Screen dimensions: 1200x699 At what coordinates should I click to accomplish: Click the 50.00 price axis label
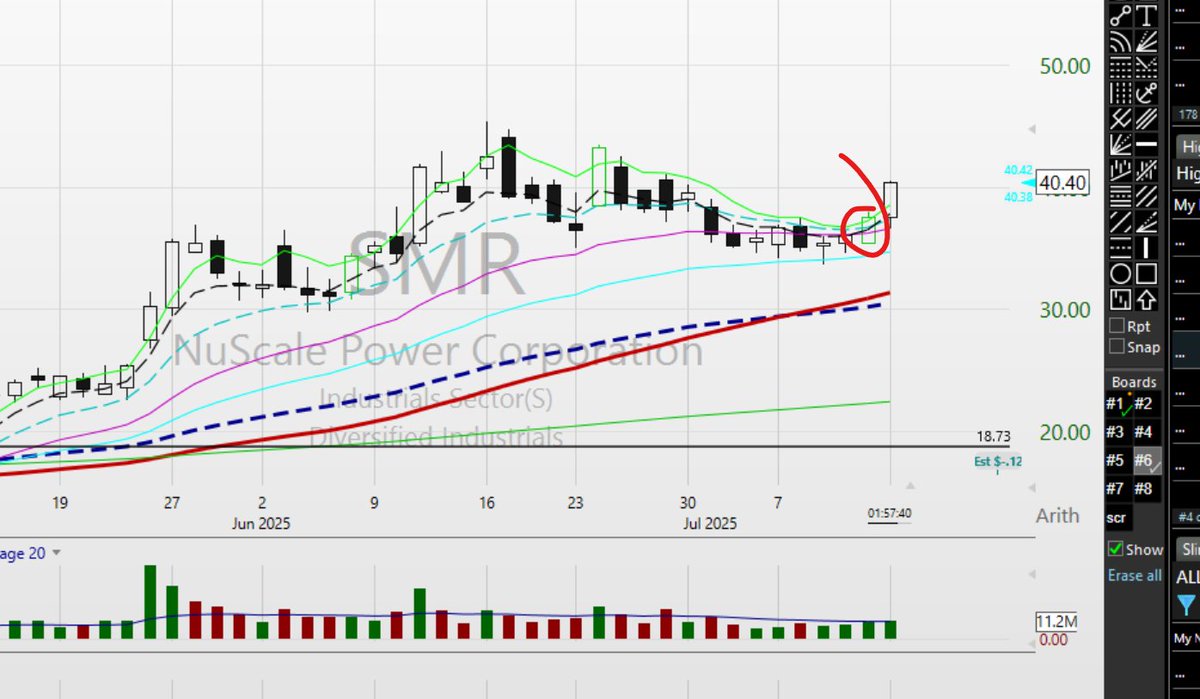click(1065, 66)
